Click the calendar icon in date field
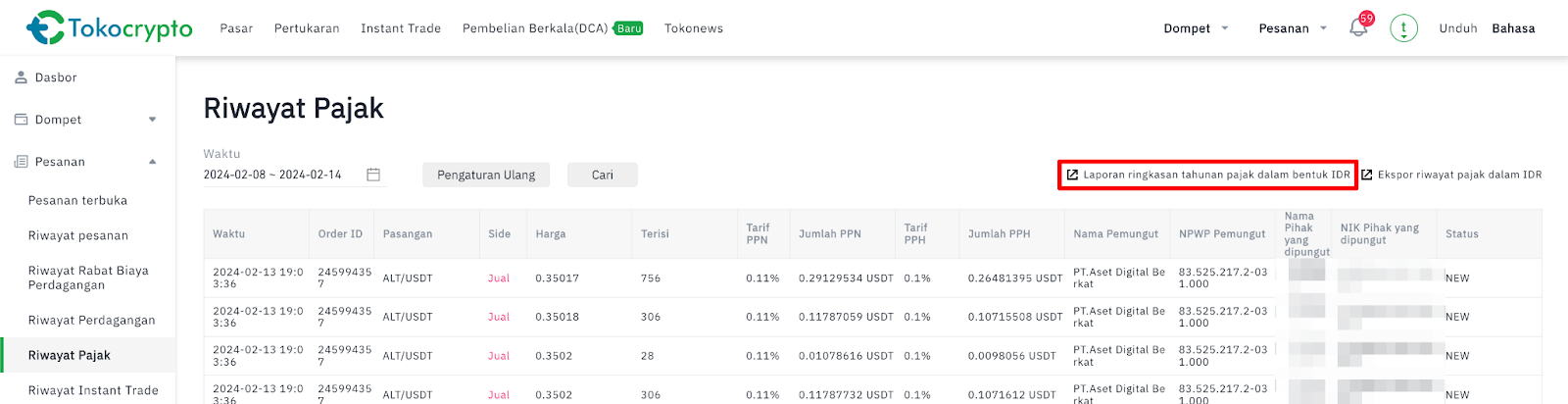This screenshot has width=1568, height=404. (373, 175)
